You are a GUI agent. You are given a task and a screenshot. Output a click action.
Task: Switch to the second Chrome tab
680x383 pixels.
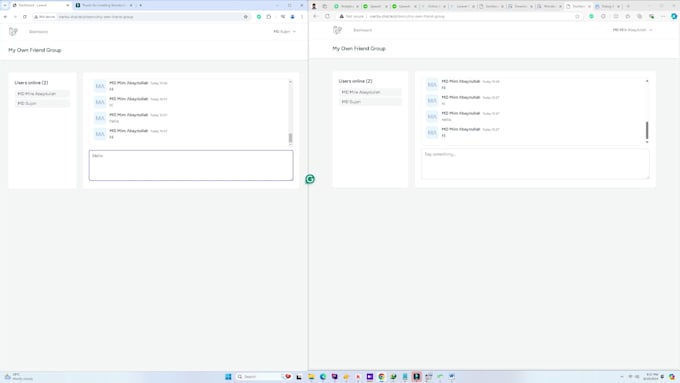103,5
